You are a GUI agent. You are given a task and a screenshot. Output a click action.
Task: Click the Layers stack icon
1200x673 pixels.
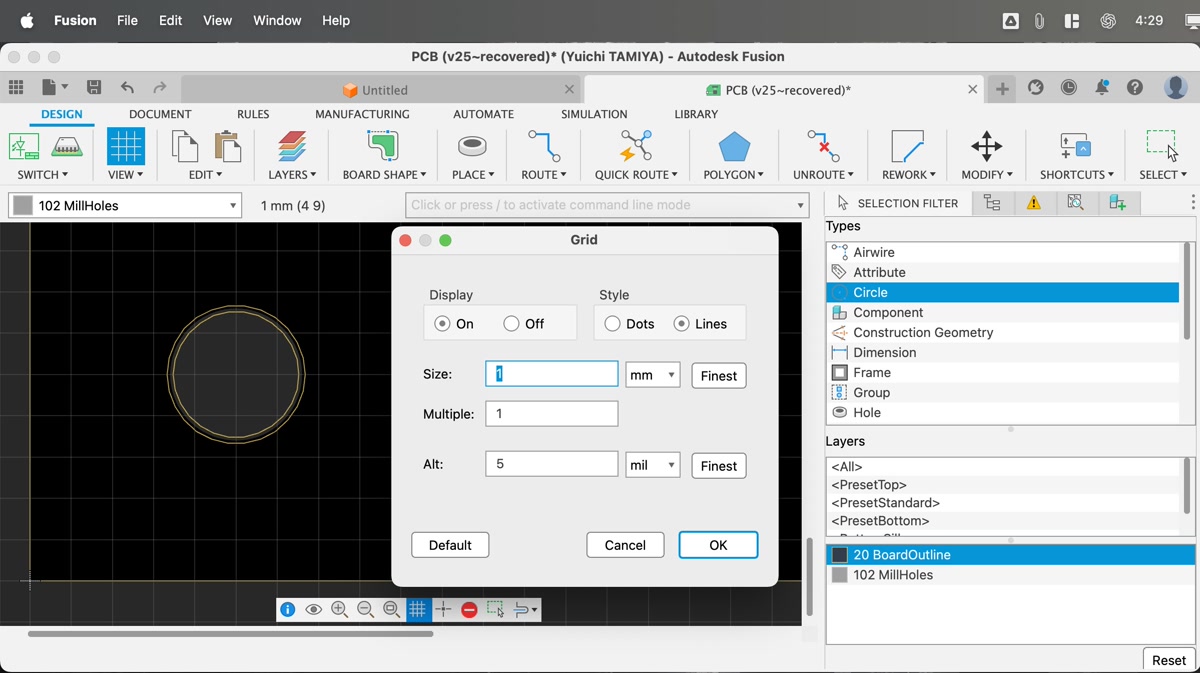point(292,147)
